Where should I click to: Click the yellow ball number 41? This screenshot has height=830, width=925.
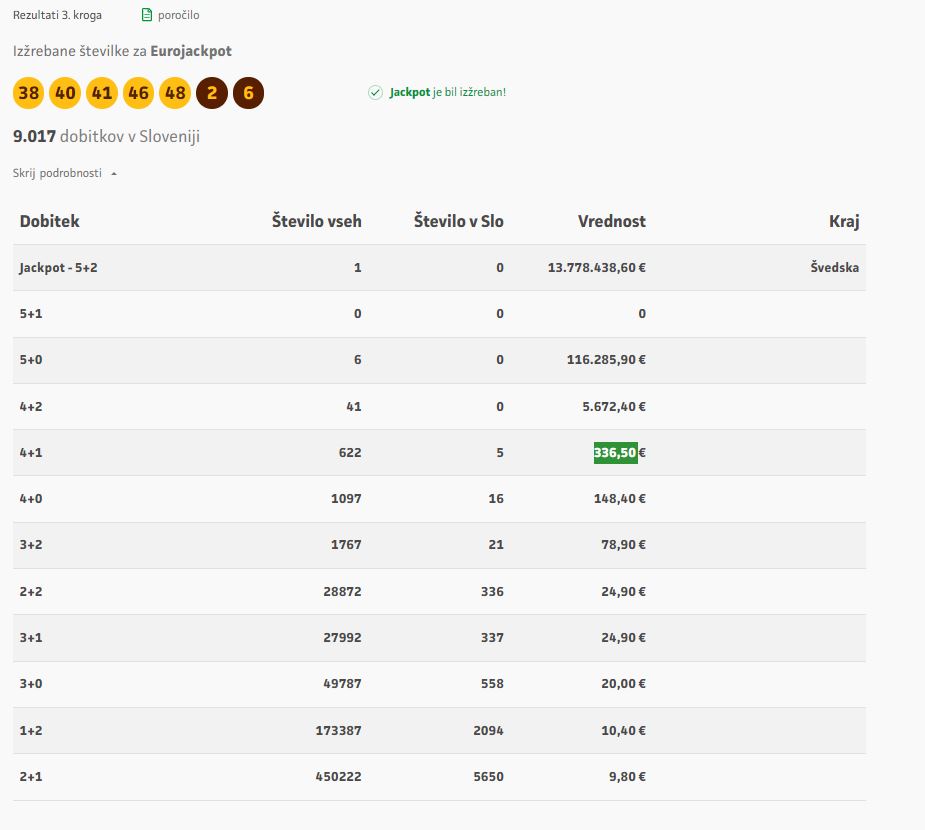[101, 93]
